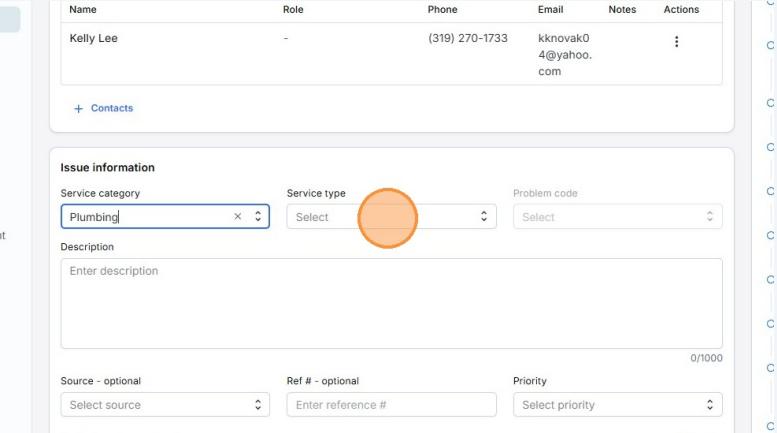Focus the Enter description text area

(x=391, y=303)
